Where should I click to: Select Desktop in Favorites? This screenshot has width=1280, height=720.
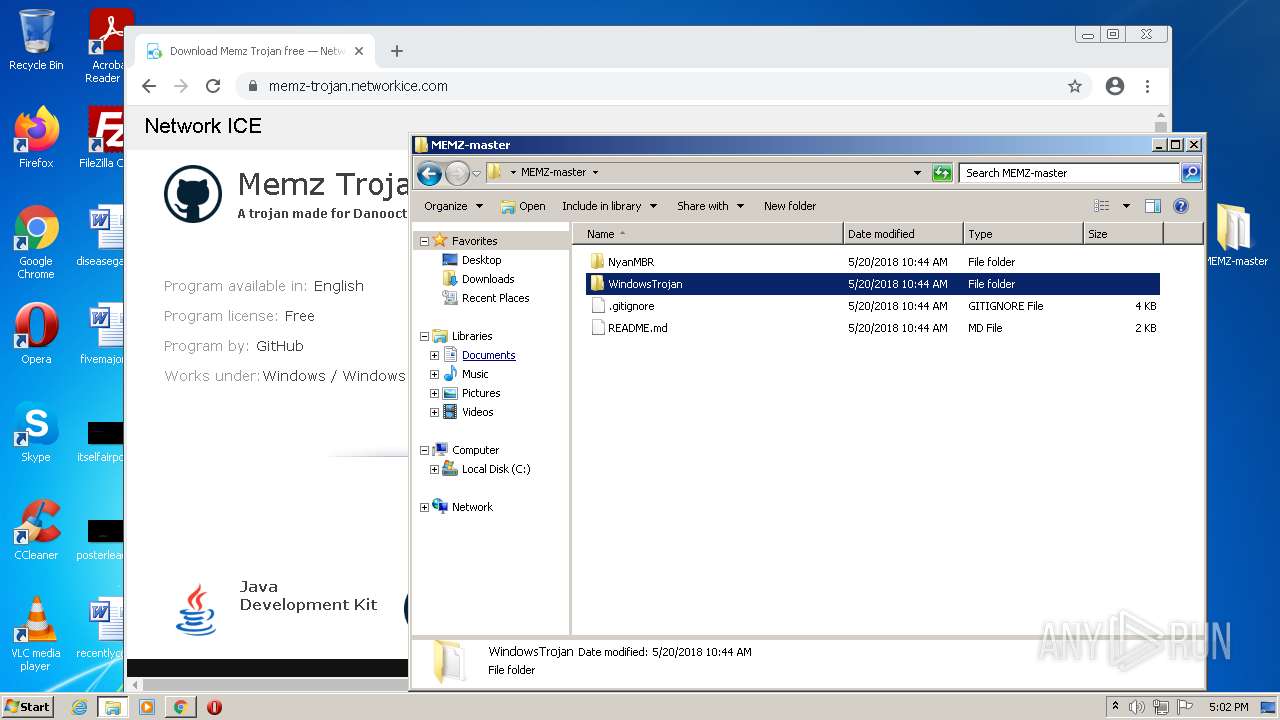point(481,260)
